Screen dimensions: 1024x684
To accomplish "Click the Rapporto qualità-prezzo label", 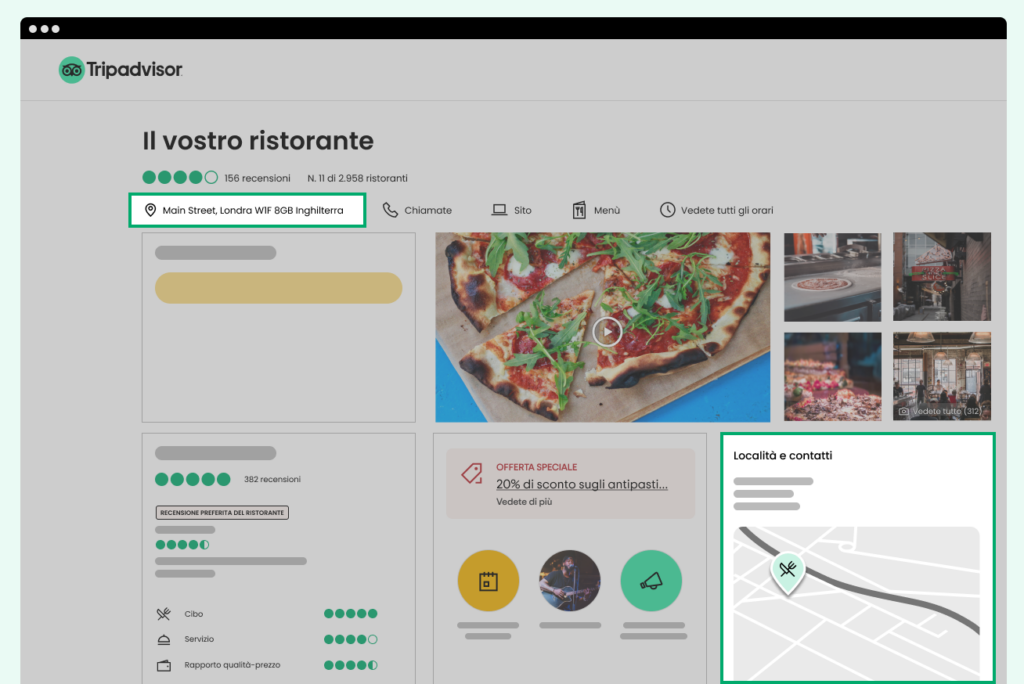I will [x=232, y=665].
